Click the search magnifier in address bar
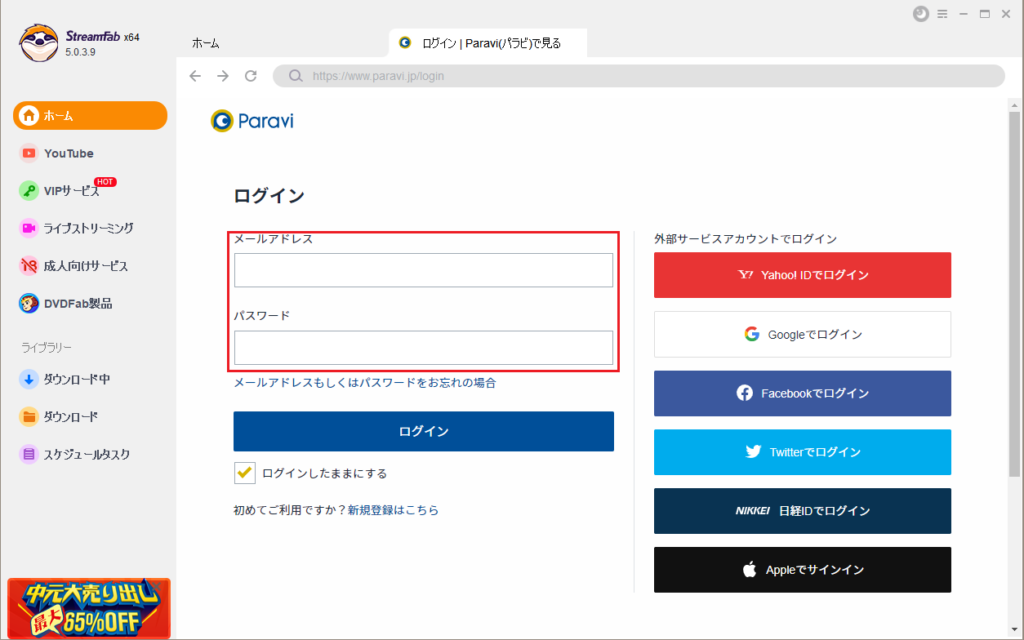 (296, 76)
